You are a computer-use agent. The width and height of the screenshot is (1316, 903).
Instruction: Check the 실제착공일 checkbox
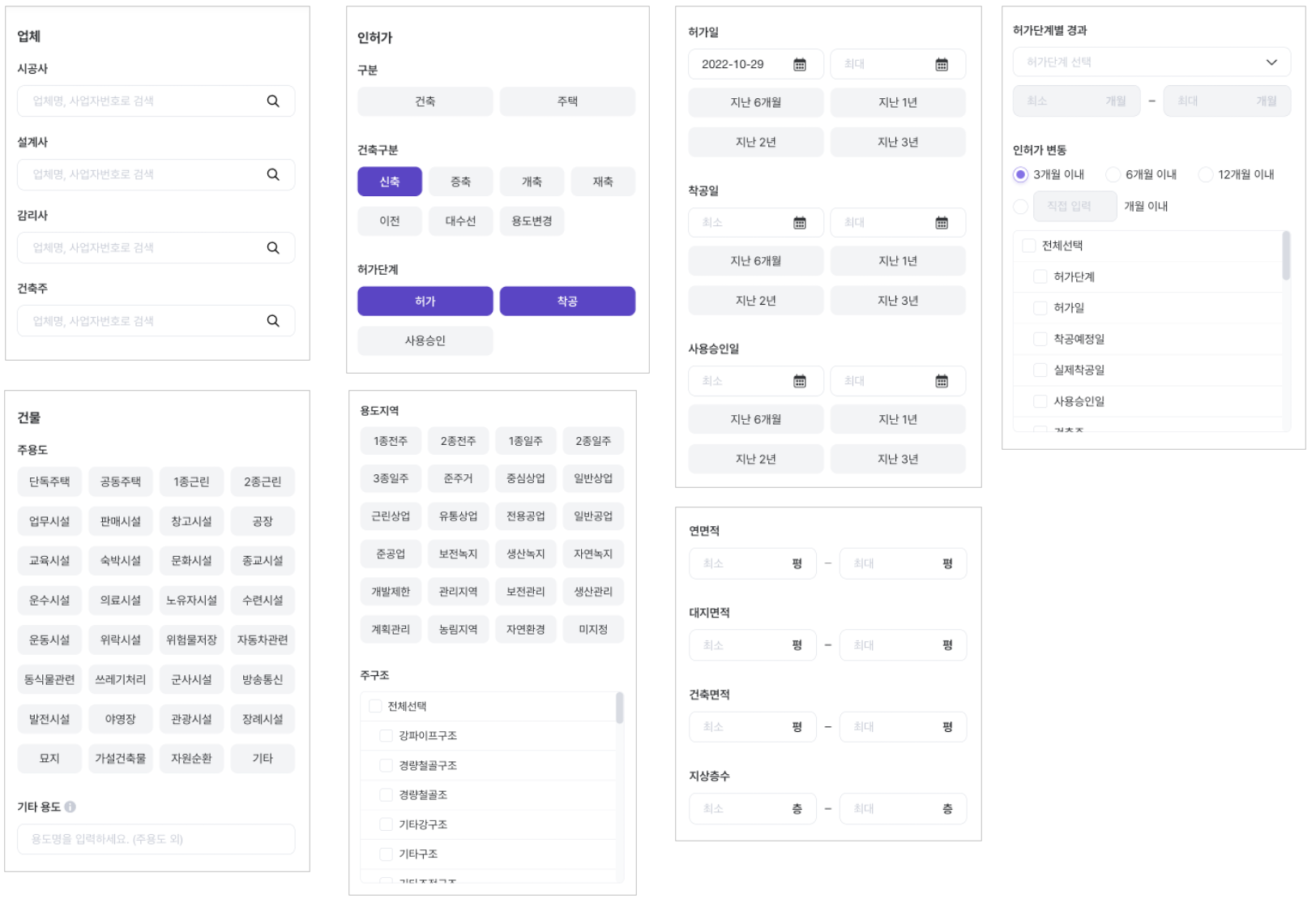click(1040, 370)
